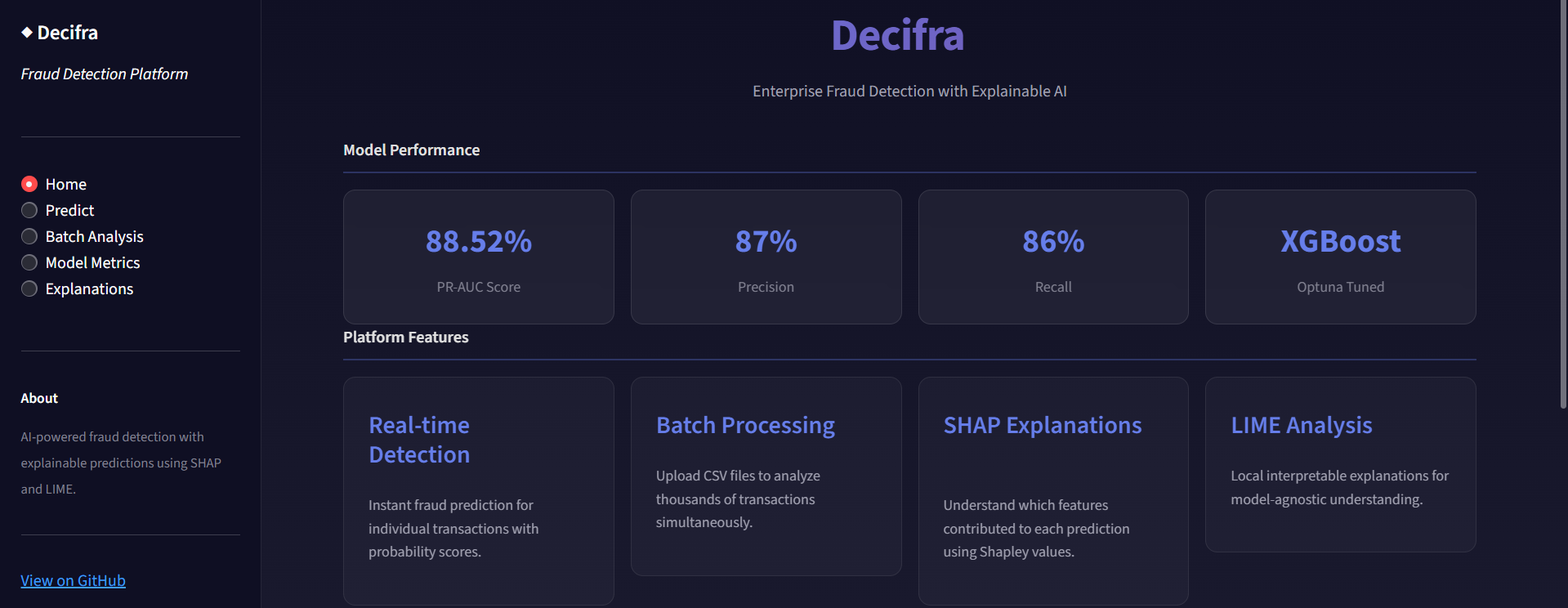Click the Model Performance section heading
This screenshot has height=608, width=1568.
coord(411,150)
